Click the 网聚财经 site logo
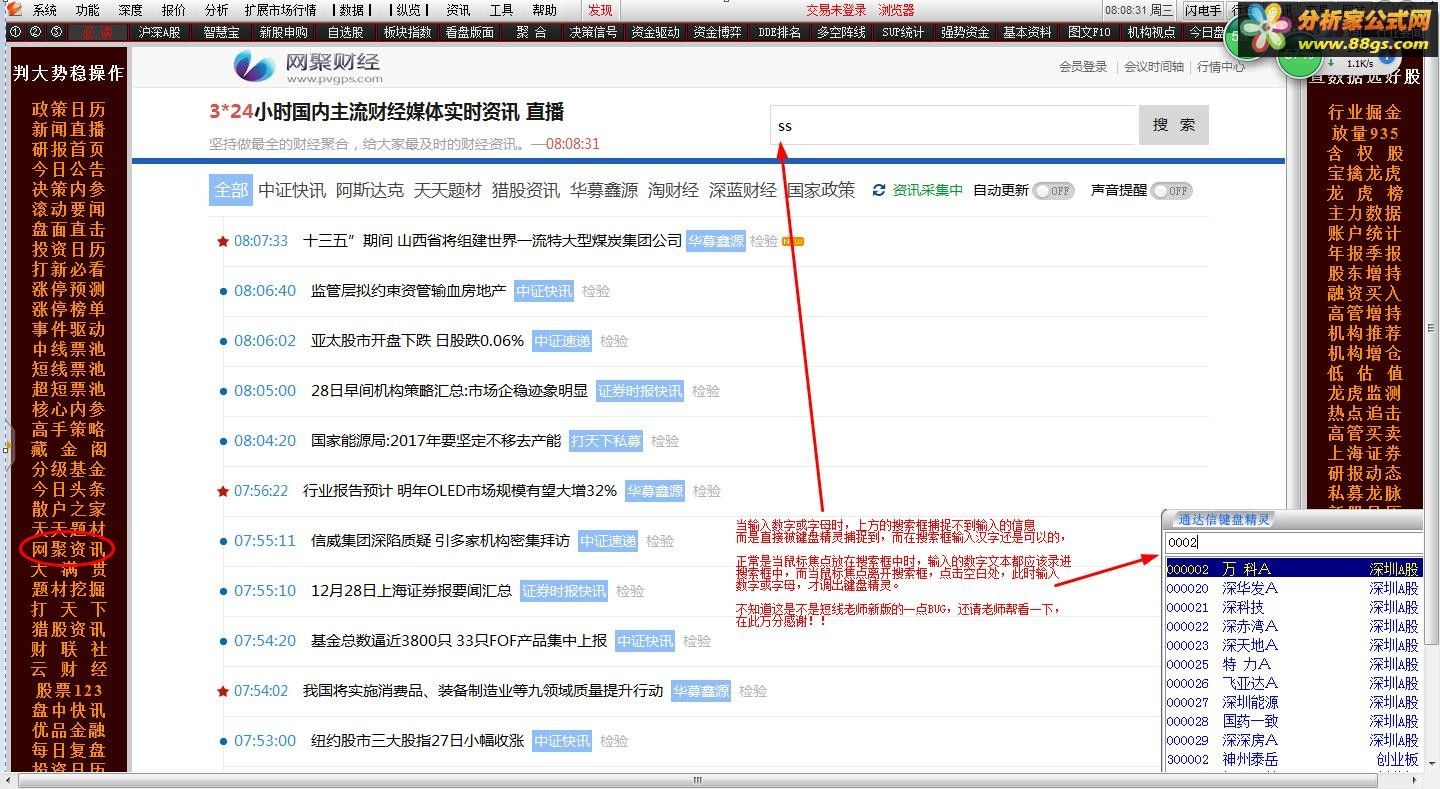 pyautogui.click(x=308, y=67)
